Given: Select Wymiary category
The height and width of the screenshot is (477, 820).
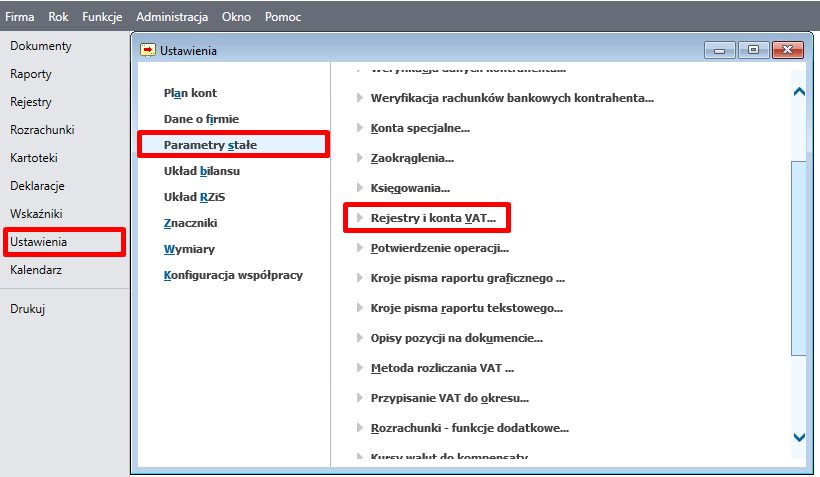Looking at the screenshot, I should coord(189,249).
